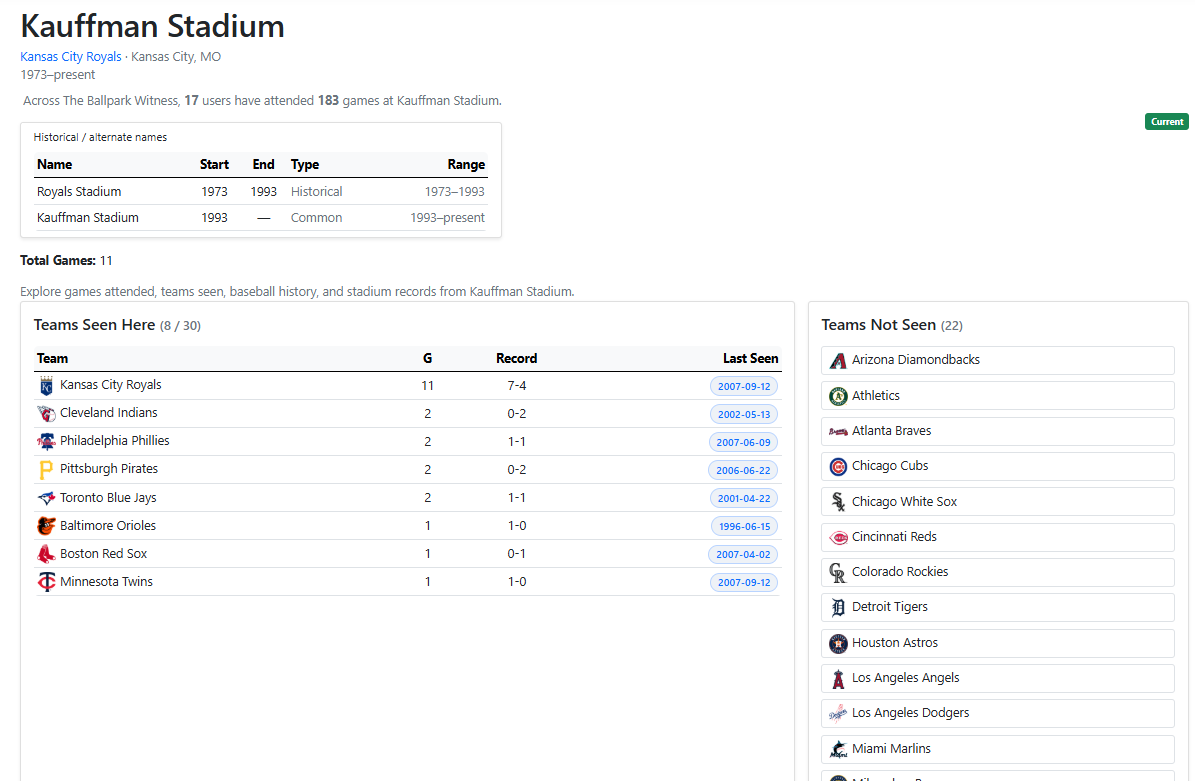Click the Teams Seen Here heading
Screen dimensions: 1195x781
click(95, 325)
